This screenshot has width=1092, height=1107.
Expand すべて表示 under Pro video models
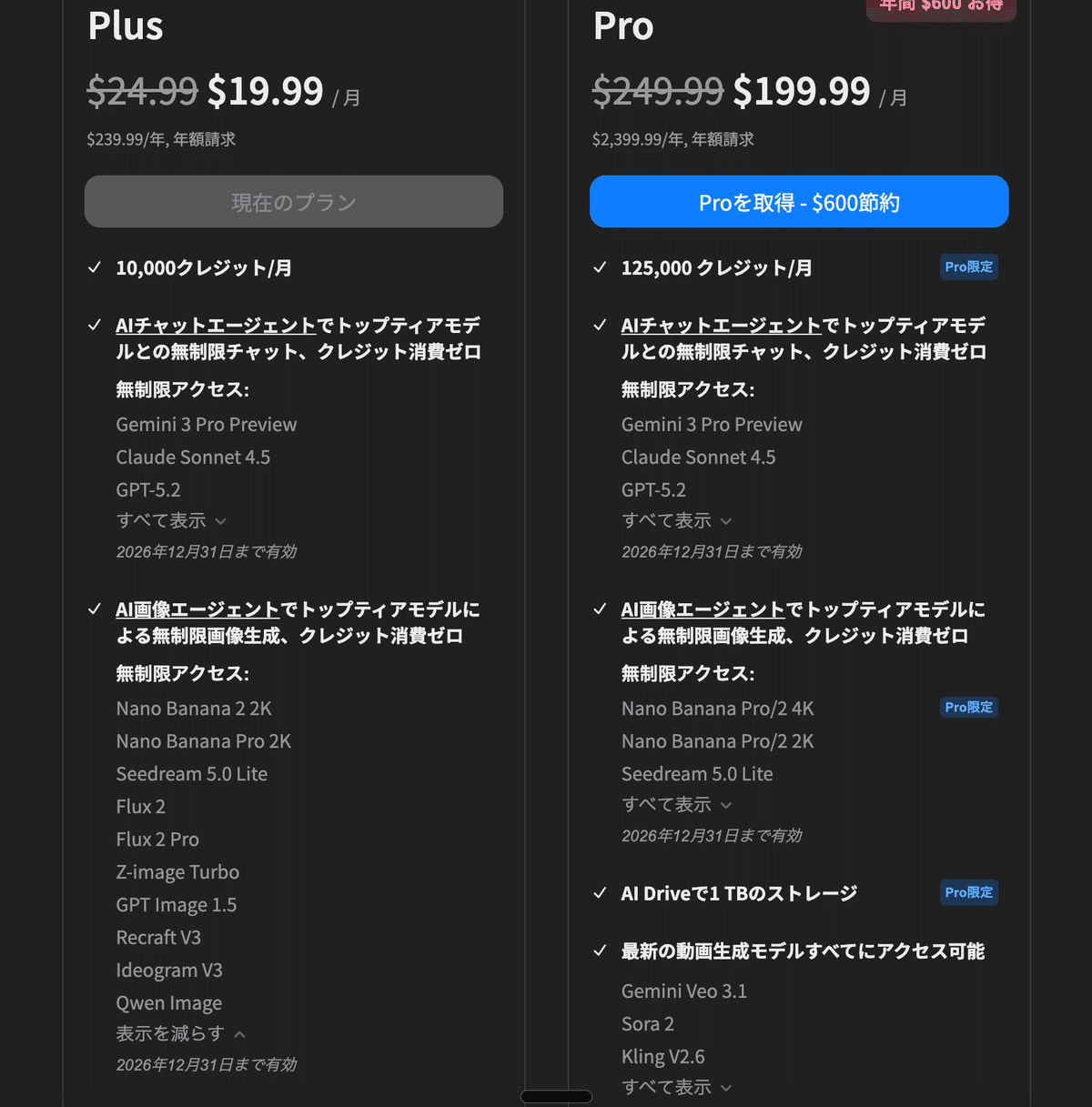[x=676, y=1088]
